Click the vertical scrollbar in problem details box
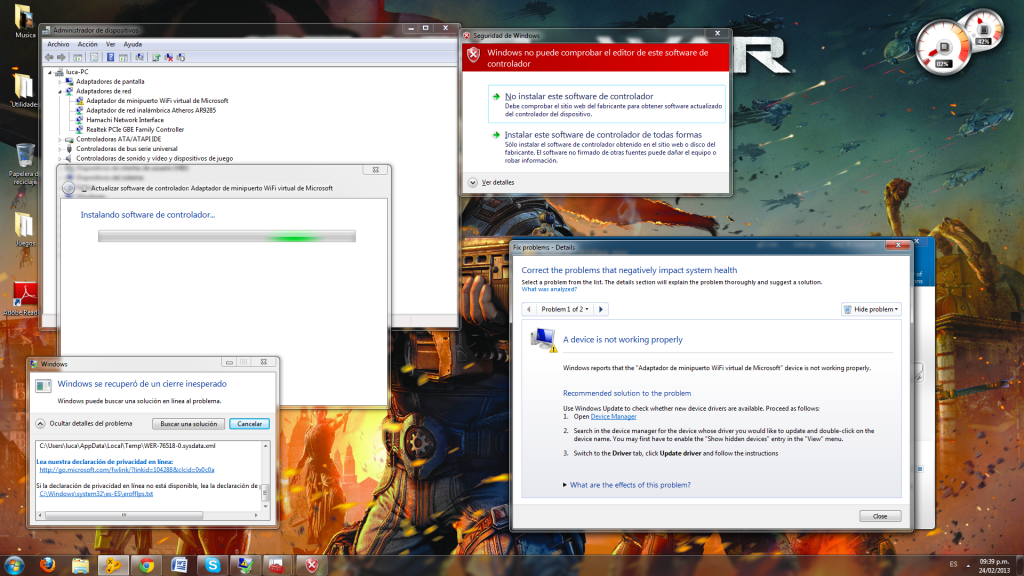1024x576 pixels. (265, 476)
